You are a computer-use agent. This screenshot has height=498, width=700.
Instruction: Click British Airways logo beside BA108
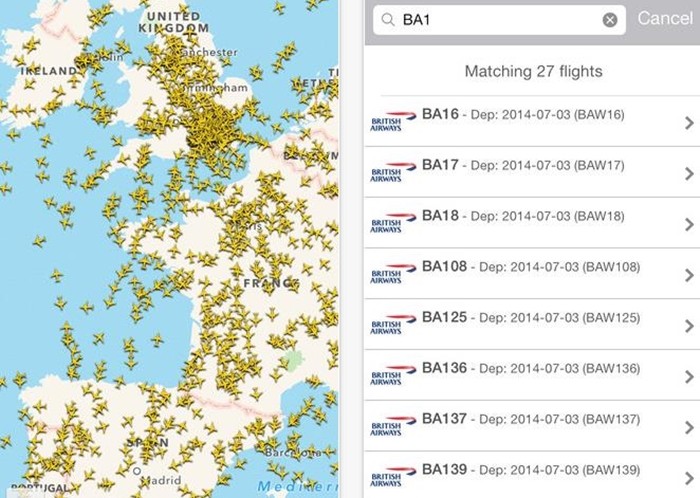pos(393,274)
